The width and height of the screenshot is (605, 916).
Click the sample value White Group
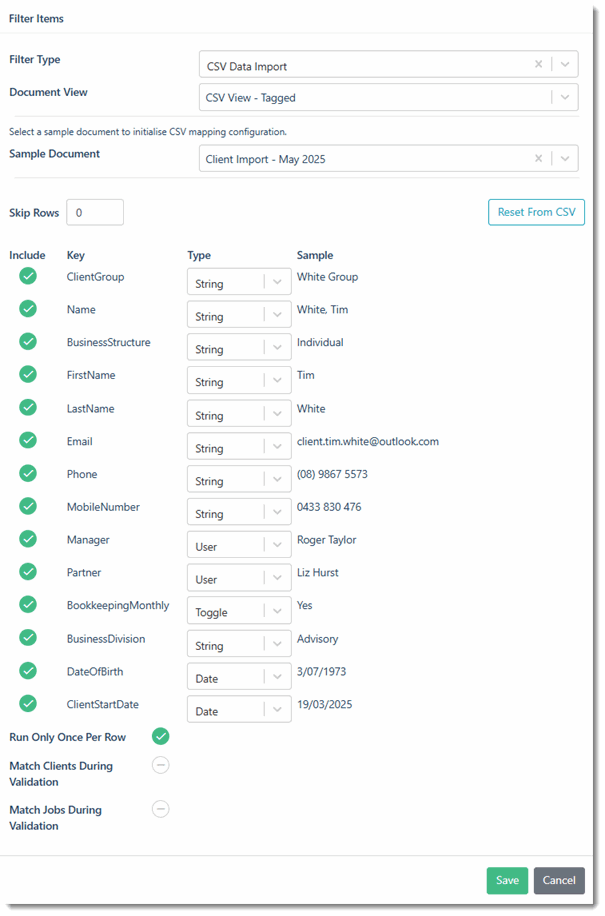pos(328,277)
